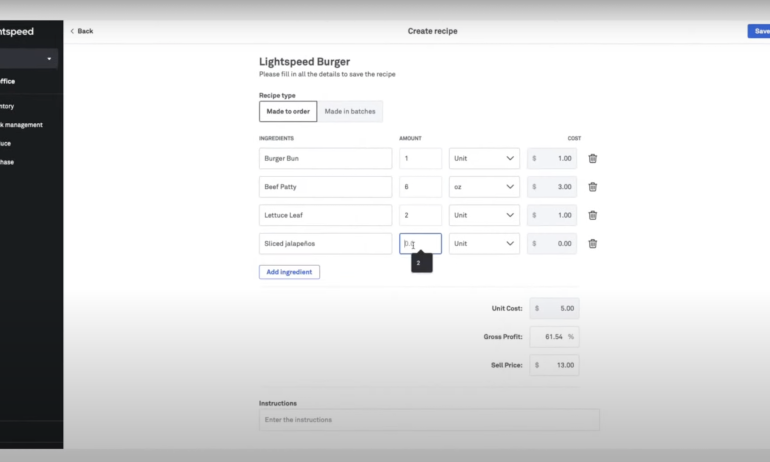Open the Lettuce Leaf unit dropdown
Image resolution: width=770 pixels, height=462 pixels.
click(x=484, y=215)
